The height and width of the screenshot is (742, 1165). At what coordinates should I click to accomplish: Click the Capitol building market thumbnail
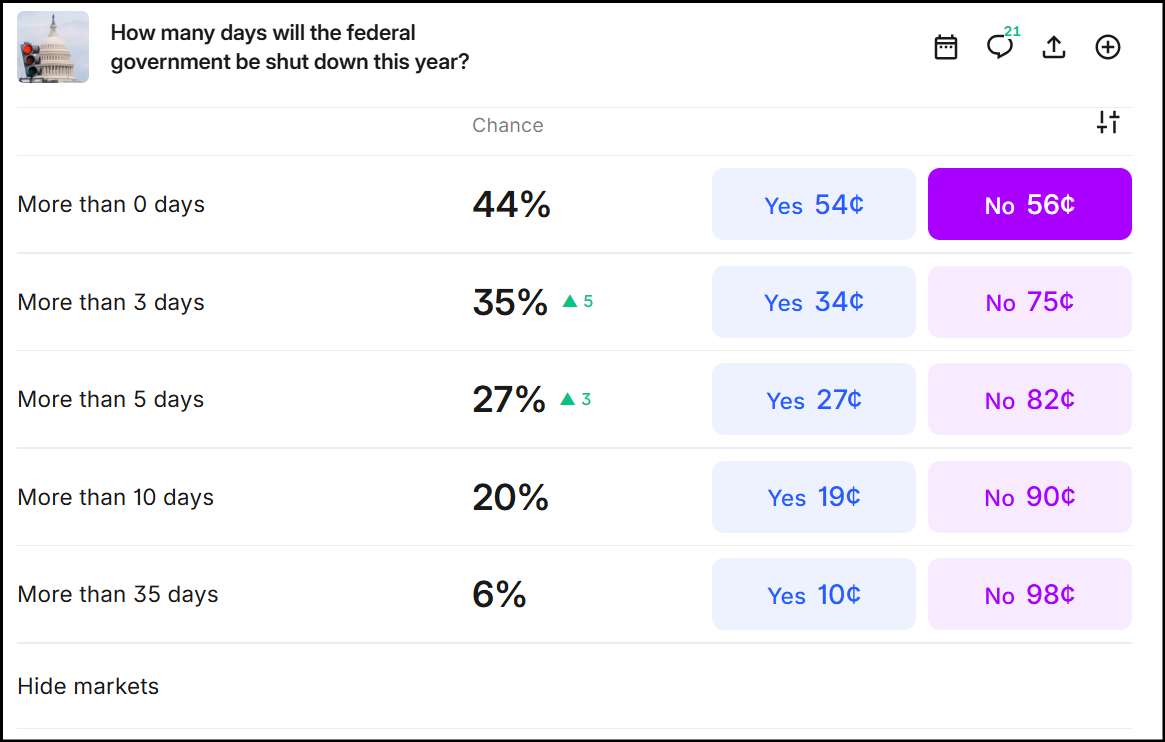click(53, 47)
